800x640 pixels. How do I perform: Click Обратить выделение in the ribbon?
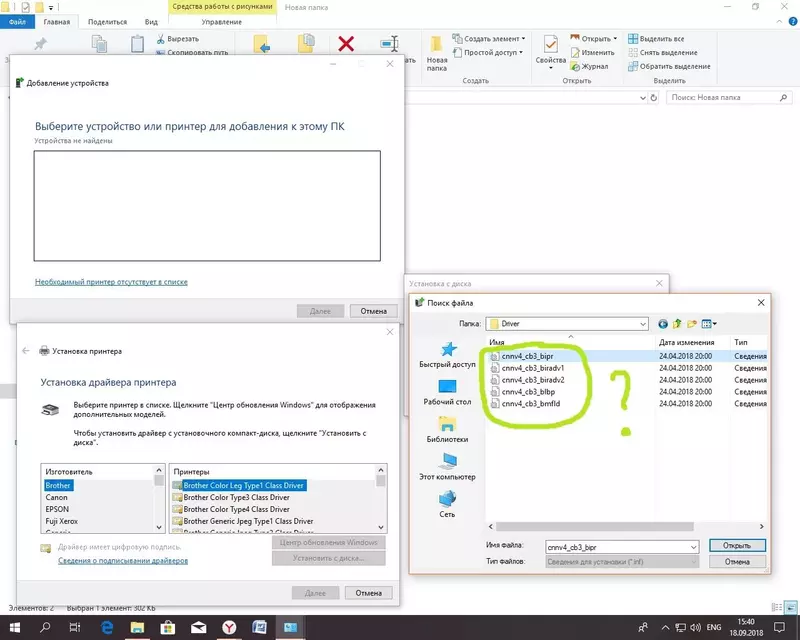point(669,66)
